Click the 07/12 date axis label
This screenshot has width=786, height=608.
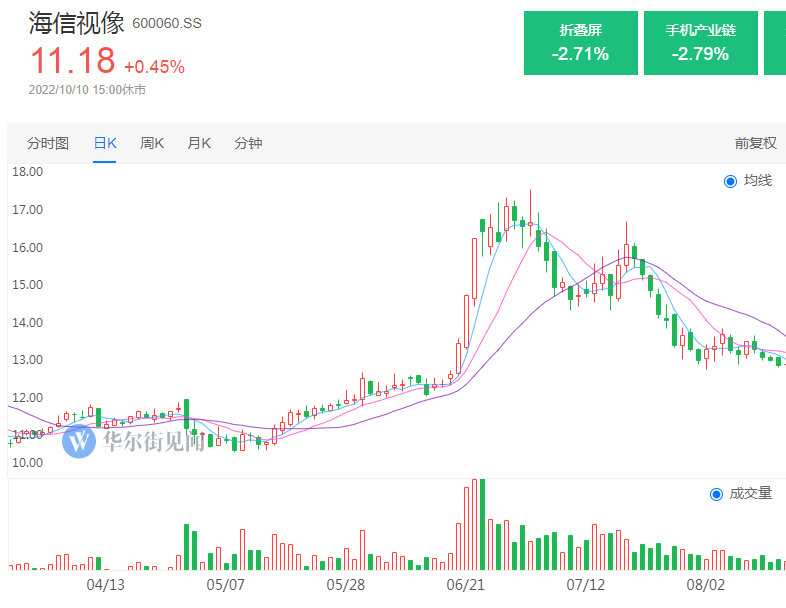tap(585, 585)
